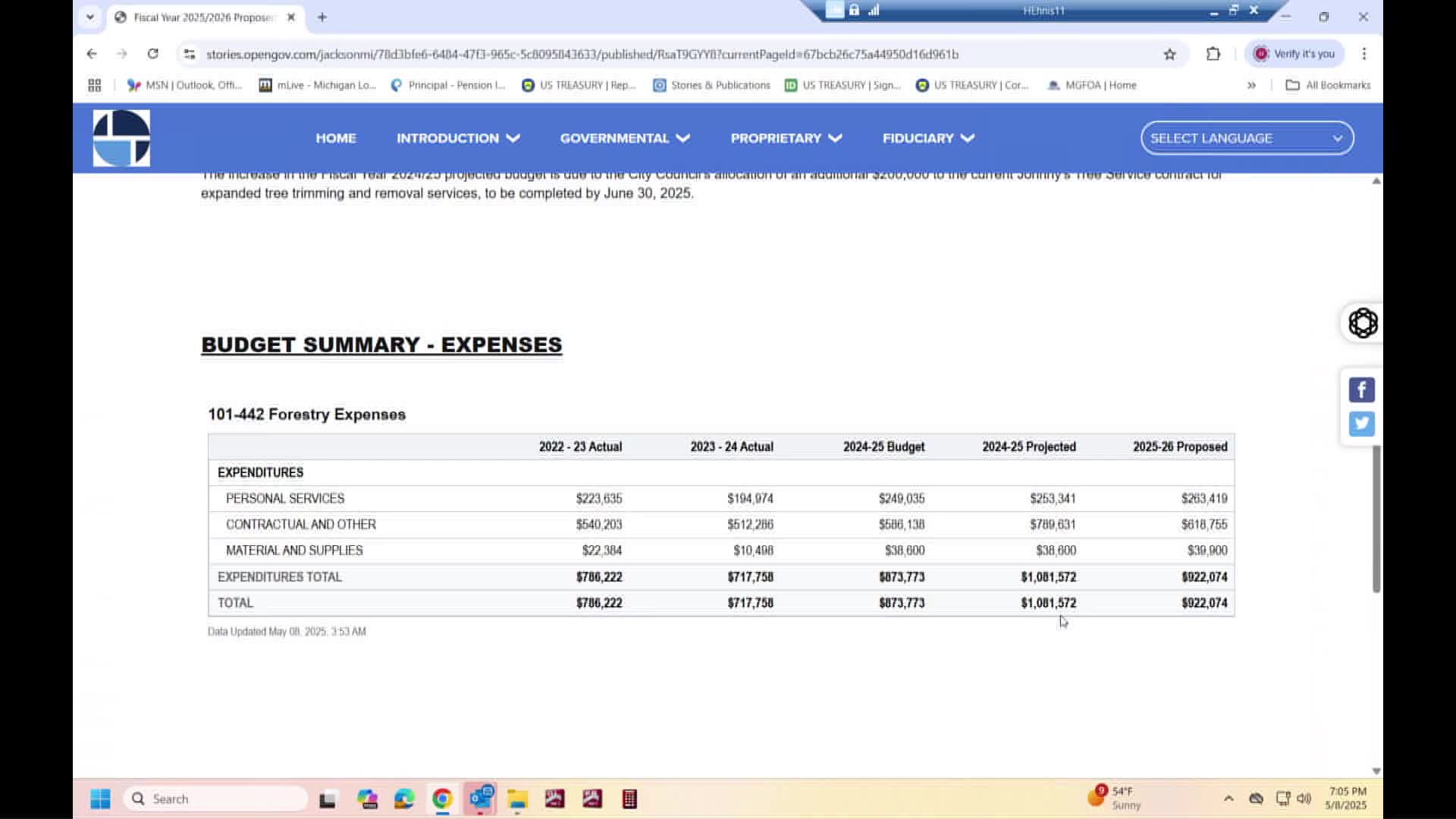Open mLive Michigan bookmark
This screenshot has height=819, width=1456.
(x=318, y=85)
